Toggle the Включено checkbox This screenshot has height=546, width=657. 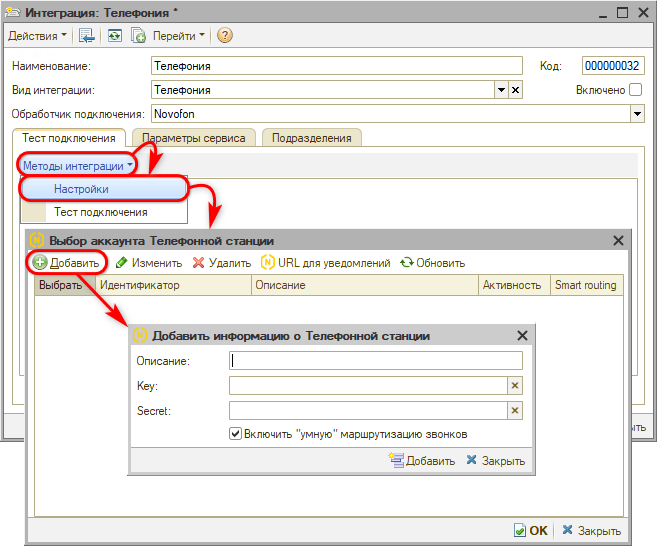pyautogui.click(x=635, y=90)
